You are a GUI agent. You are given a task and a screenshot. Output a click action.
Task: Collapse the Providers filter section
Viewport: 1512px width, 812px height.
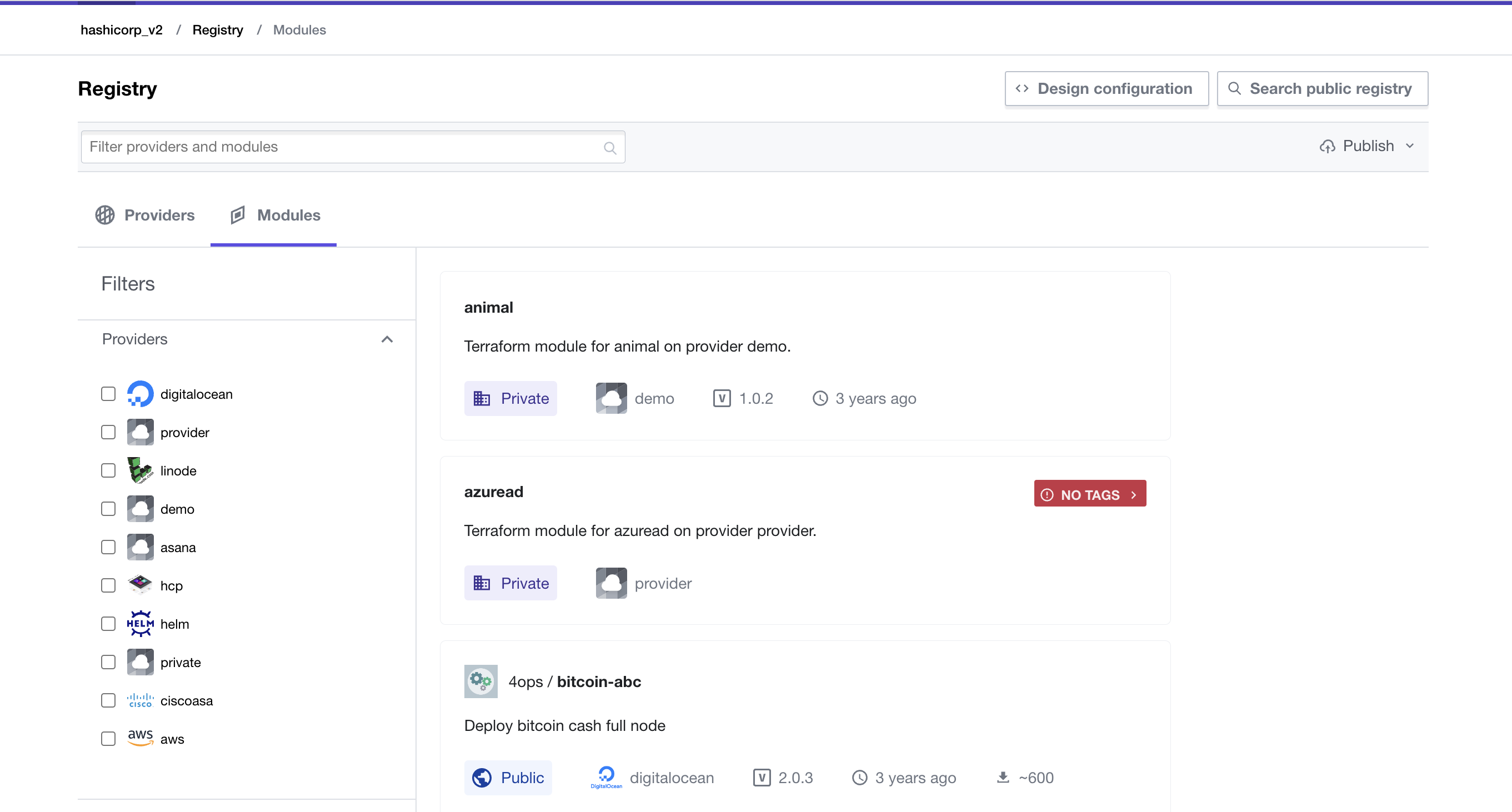point(387,339)
